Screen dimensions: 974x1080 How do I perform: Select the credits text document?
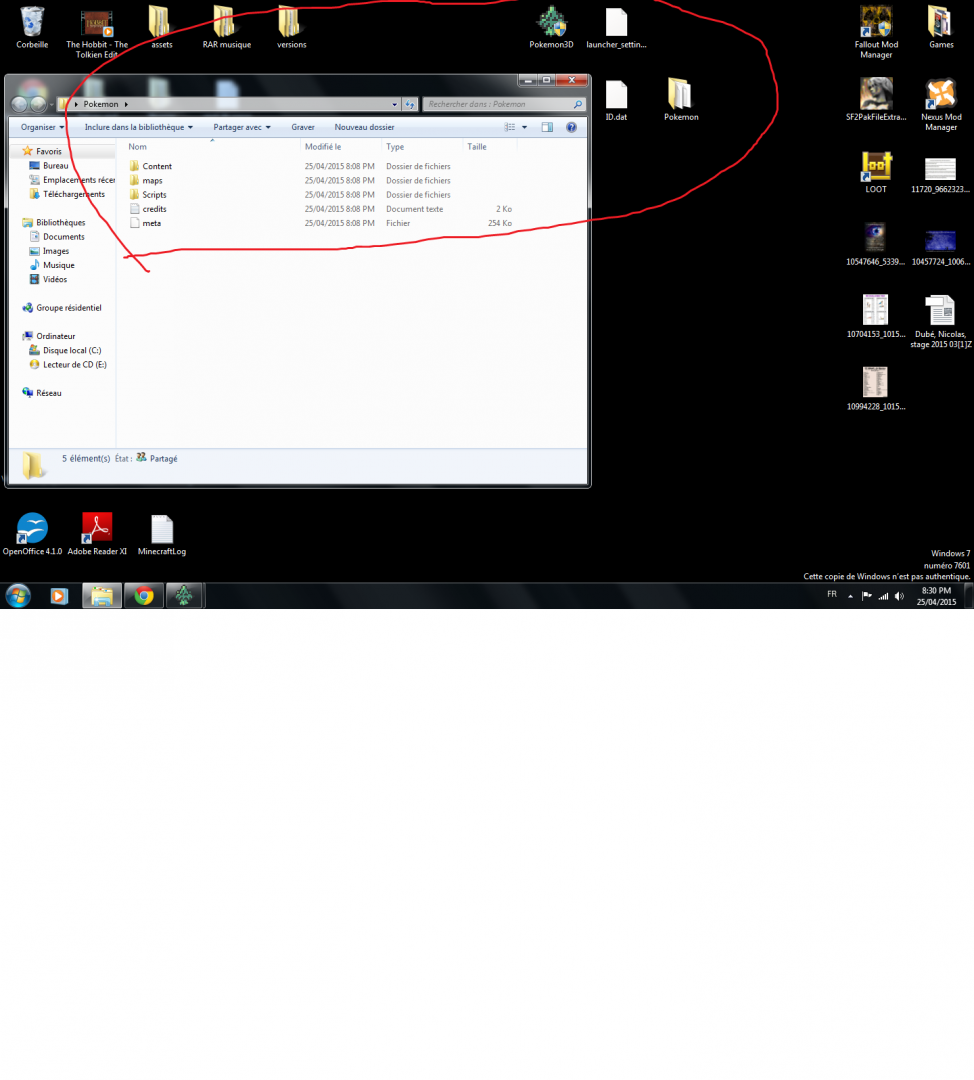click(321, 209)
